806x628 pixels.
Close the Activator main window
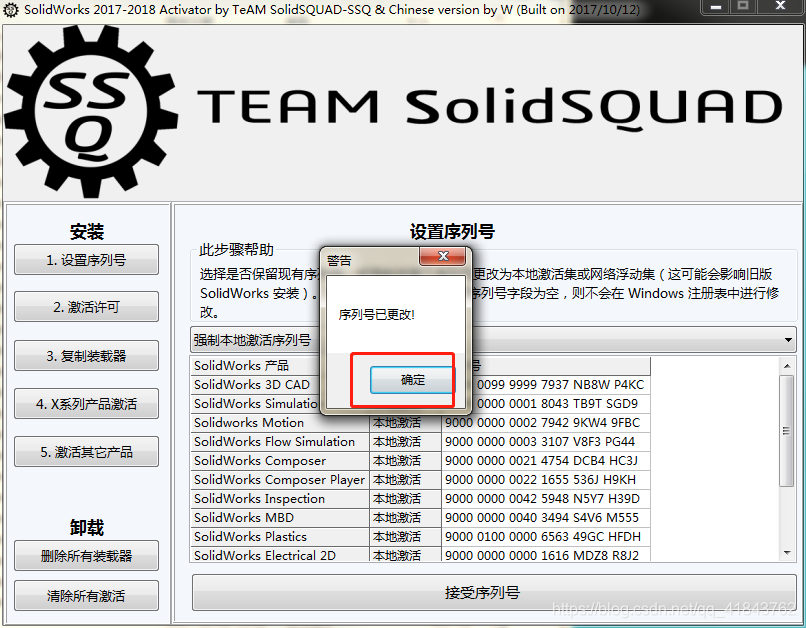[x=780, y=7]
